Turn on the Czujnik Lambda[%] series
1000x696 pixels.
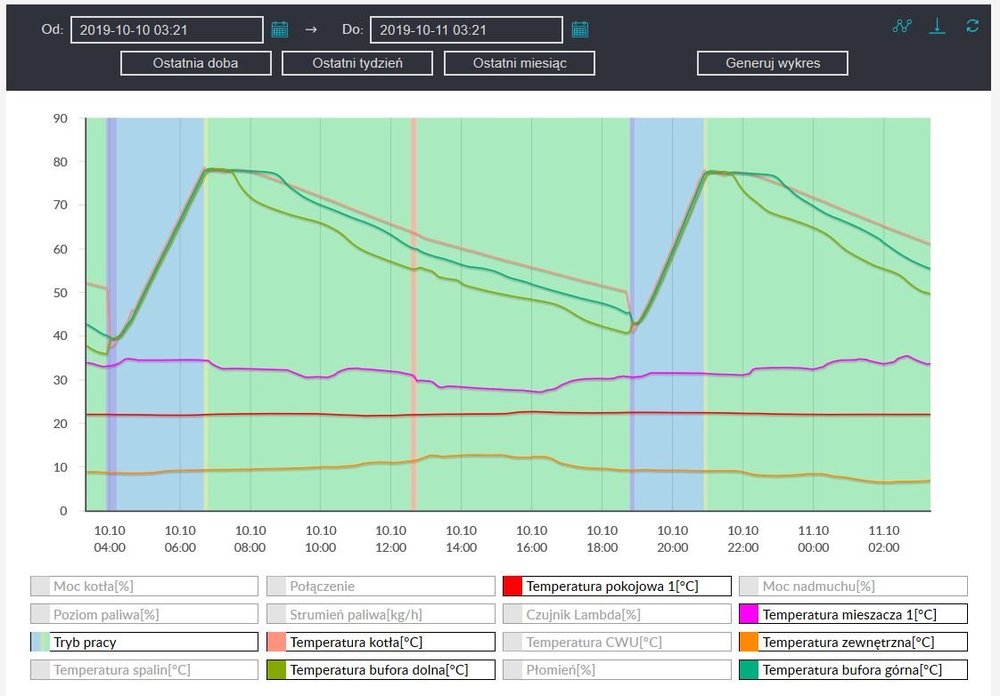coord(616,614)
